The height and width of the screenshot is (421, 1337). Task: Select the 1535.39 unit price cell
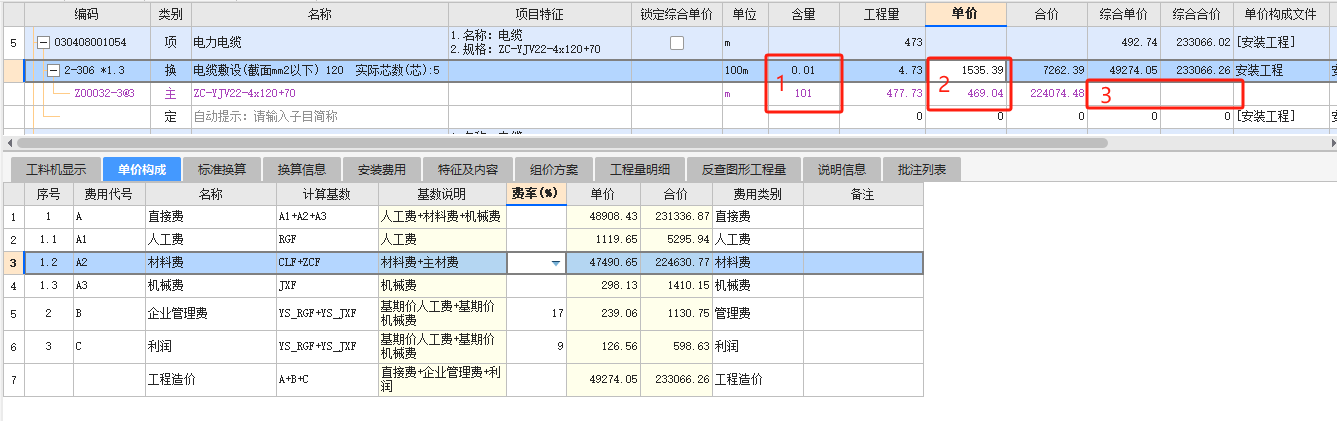[x=966, y=71]
